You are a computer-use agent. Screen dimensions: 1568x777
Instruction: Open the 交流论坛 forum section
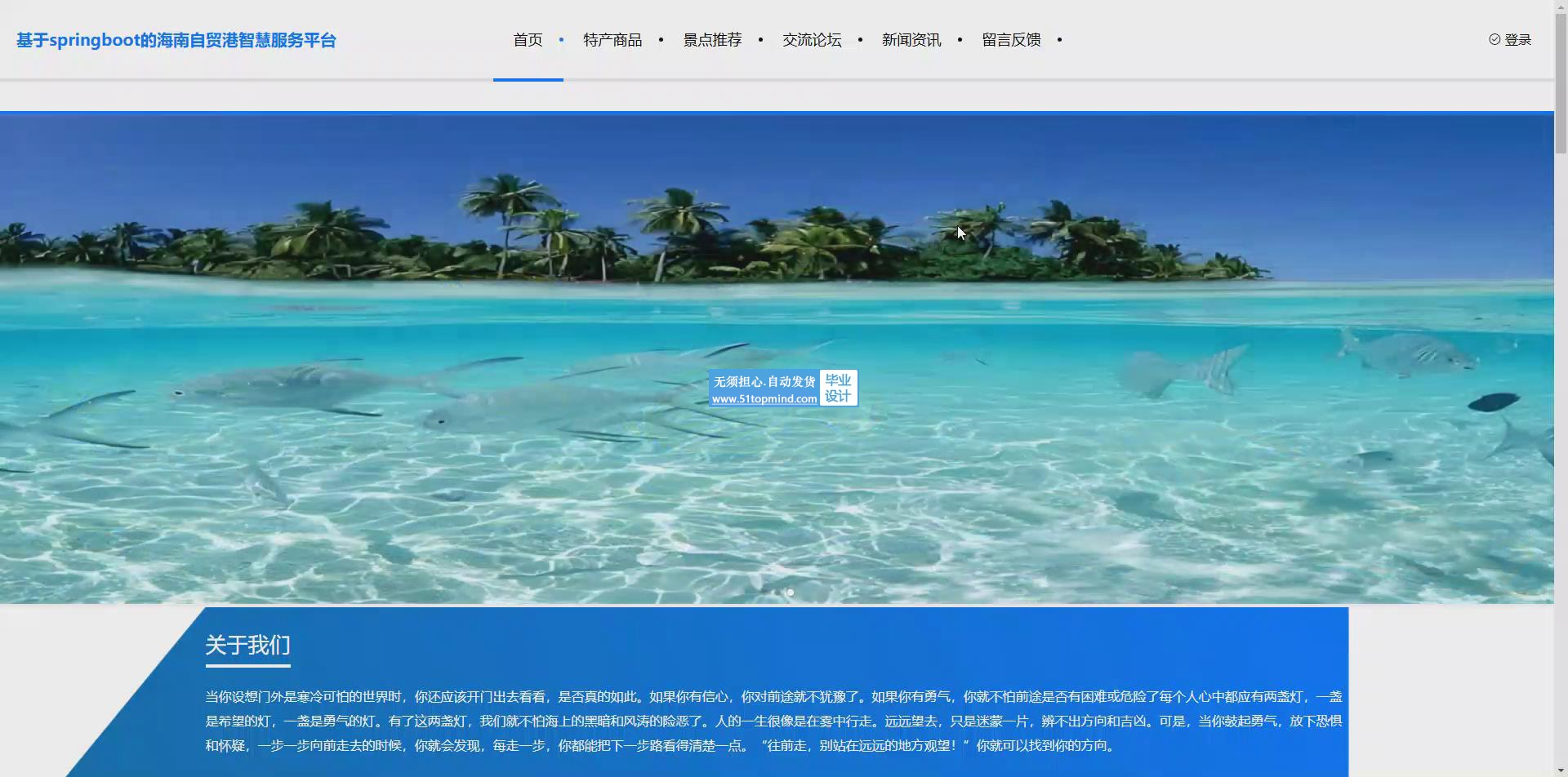[812, 40]
